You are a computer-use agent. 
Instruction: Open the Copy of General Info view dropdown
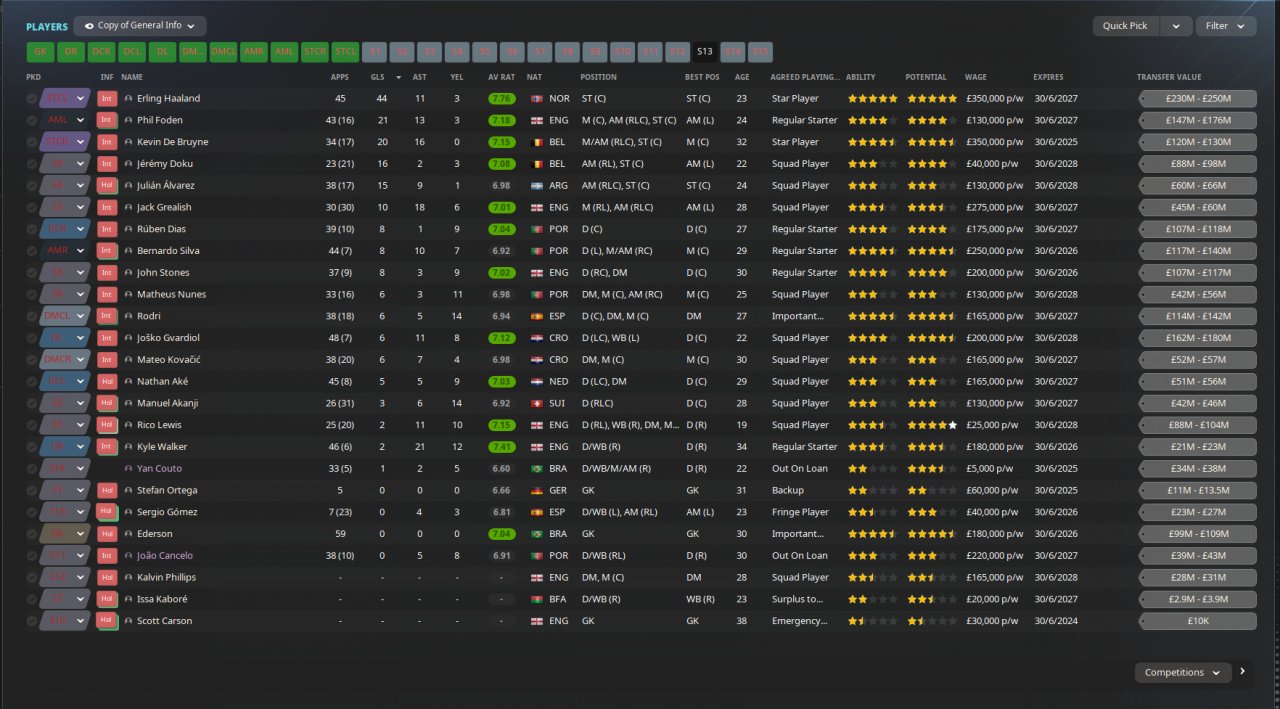pos(140,26)
